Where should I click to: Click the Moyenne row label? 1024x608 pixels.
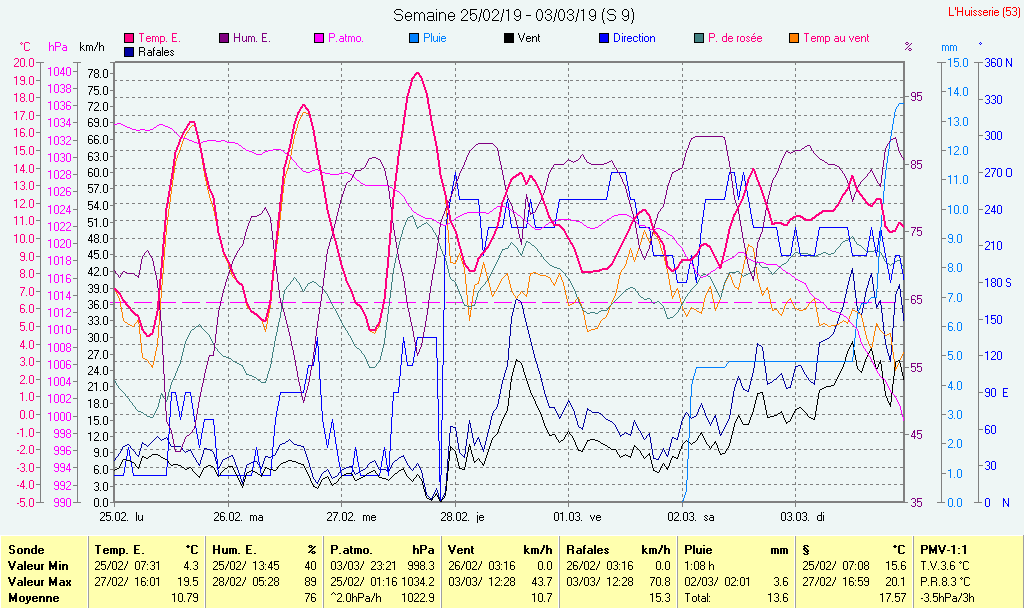(x=33, y=598)
